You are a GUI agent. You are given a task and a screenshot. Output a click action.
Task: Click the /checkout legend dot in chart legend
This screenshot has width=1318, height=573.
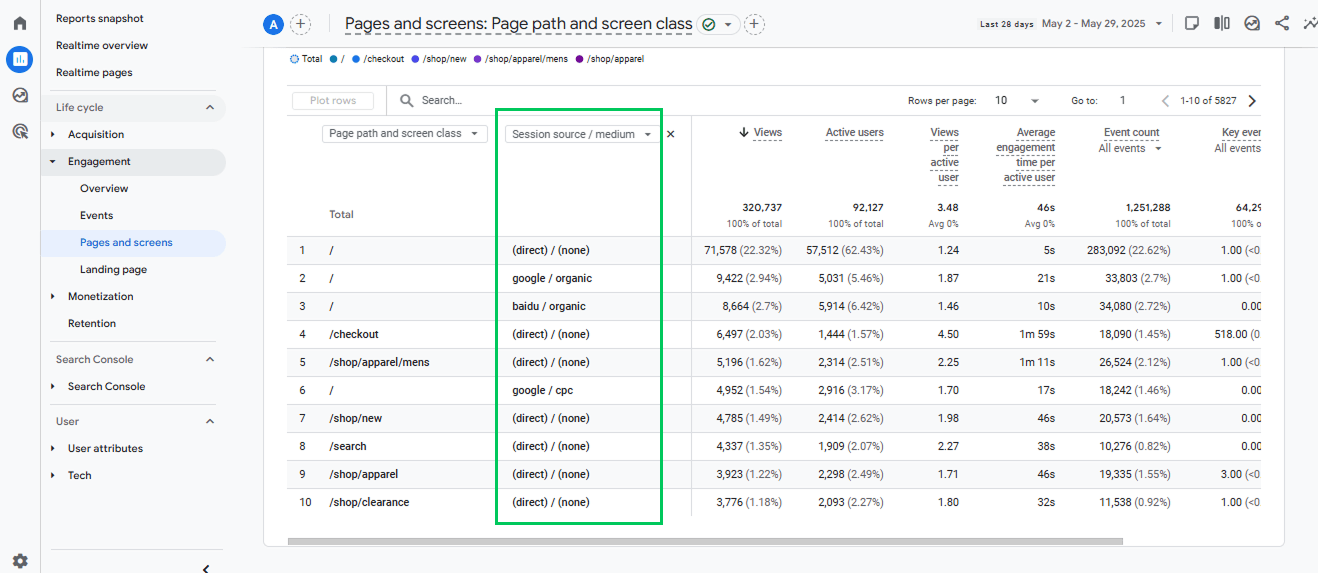356,59
